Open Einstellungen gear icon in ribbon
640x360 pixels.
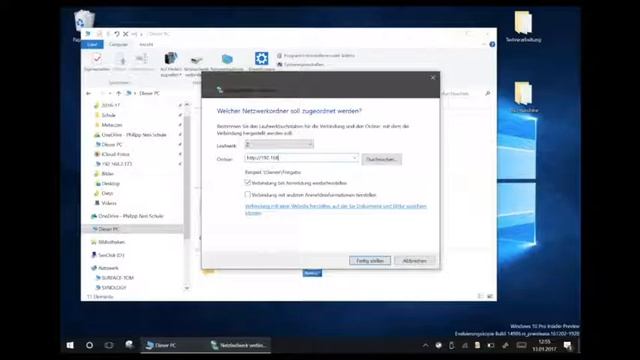[x=261, y=61]
